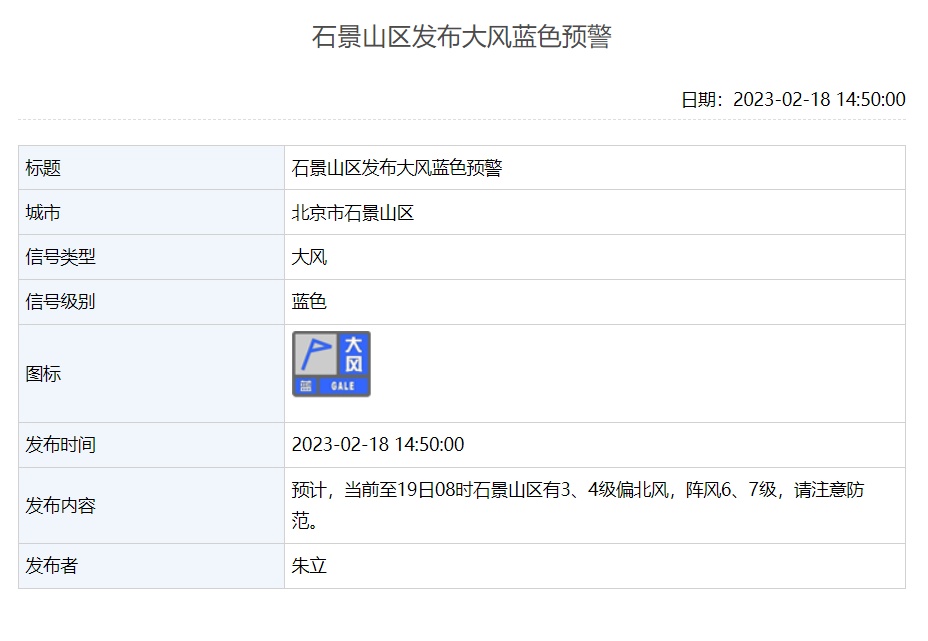Click the flag graphic inside warning icon
Viewport: 928px width, 641px height.
[x=315, y=354]
